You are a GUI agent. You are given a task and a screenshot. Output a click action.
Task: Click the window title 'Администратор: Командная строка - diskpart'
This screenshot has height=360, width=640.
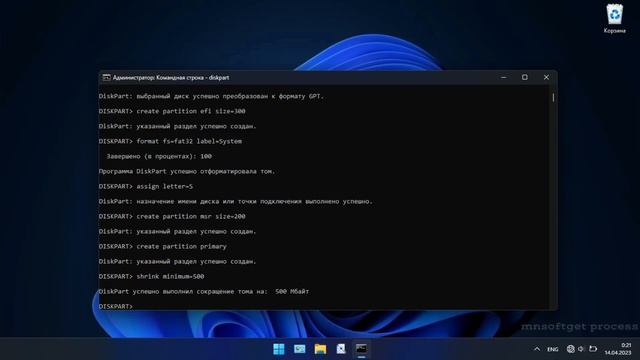(171, 78)
